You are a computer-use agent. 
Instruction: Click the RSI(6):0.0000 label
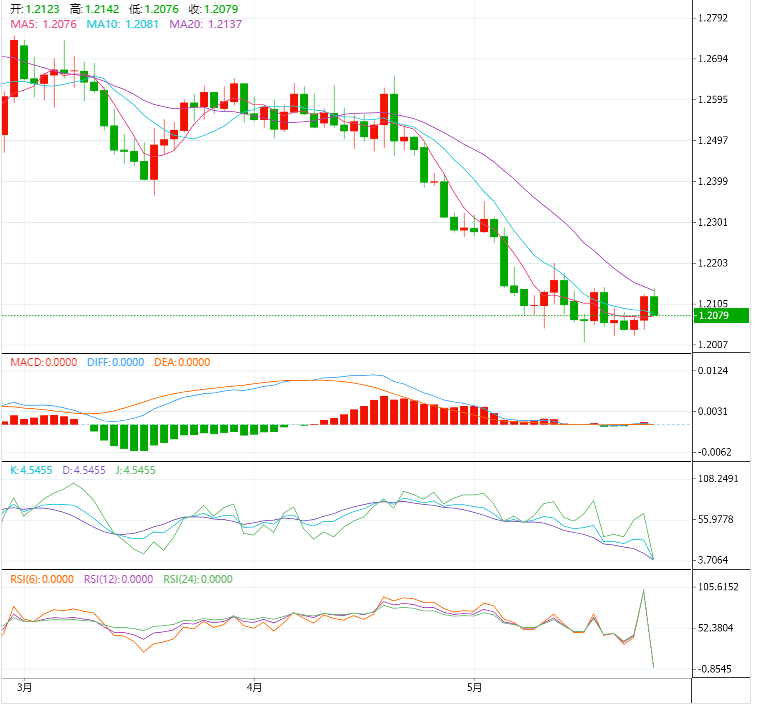[42, 579]
